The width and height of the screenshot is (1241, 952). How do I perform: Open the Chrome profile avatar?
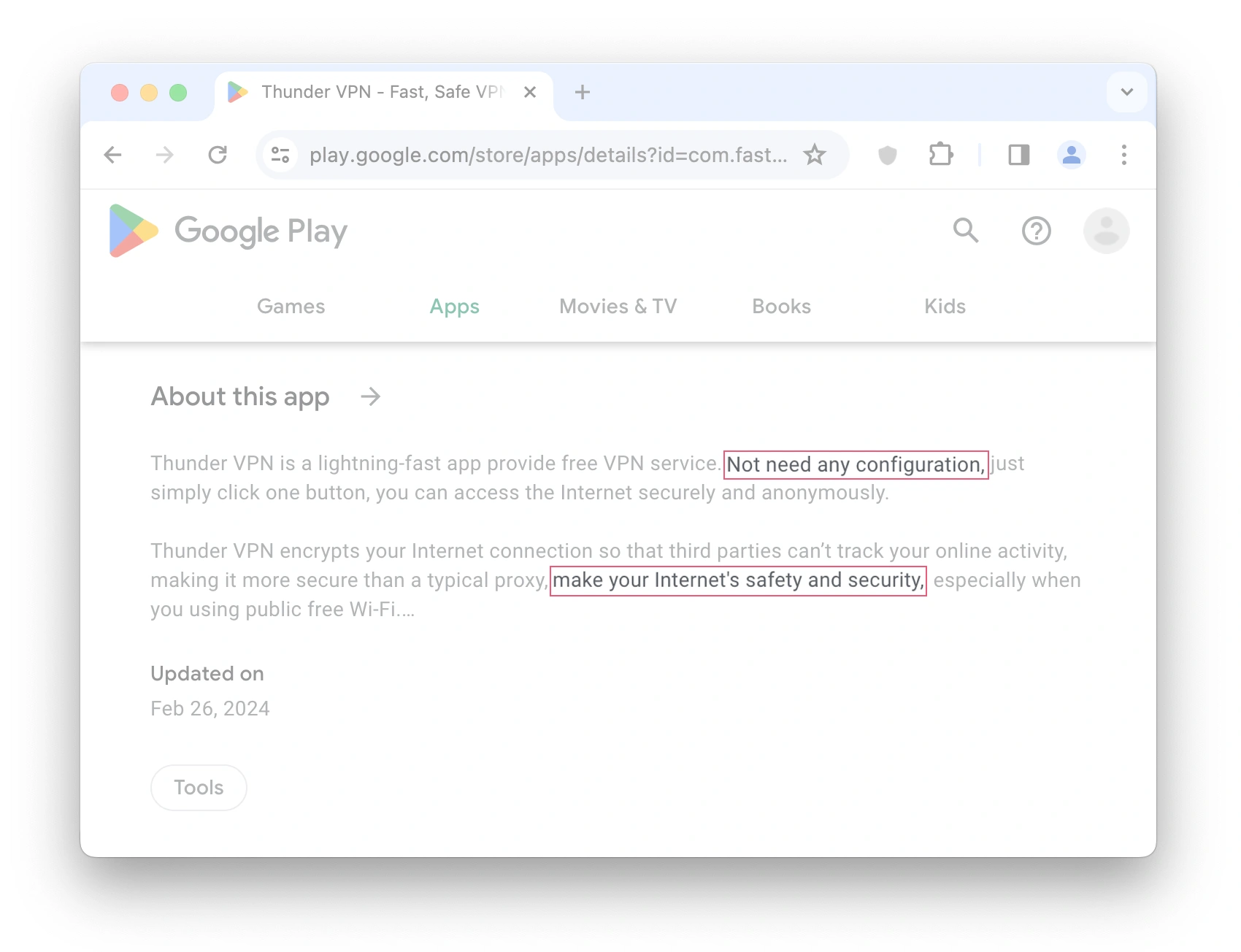point(1072,155)
